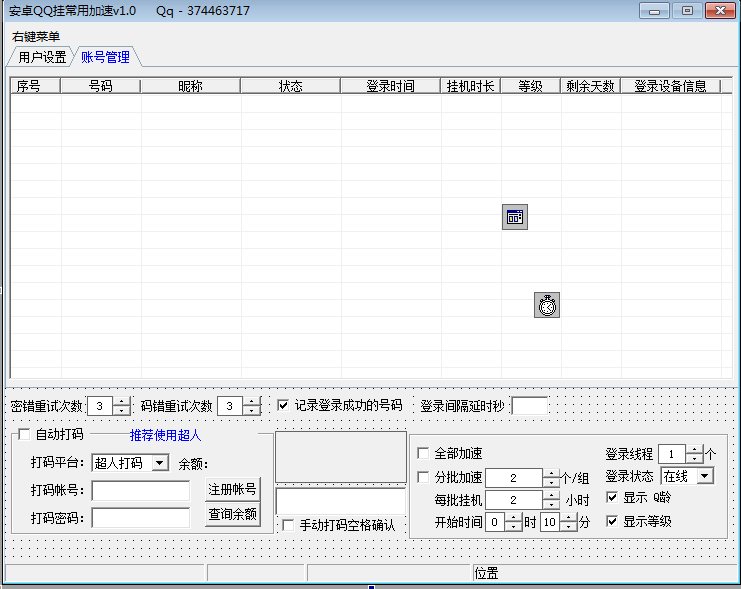Focus the 打码密码 text box

click(140, 518)
